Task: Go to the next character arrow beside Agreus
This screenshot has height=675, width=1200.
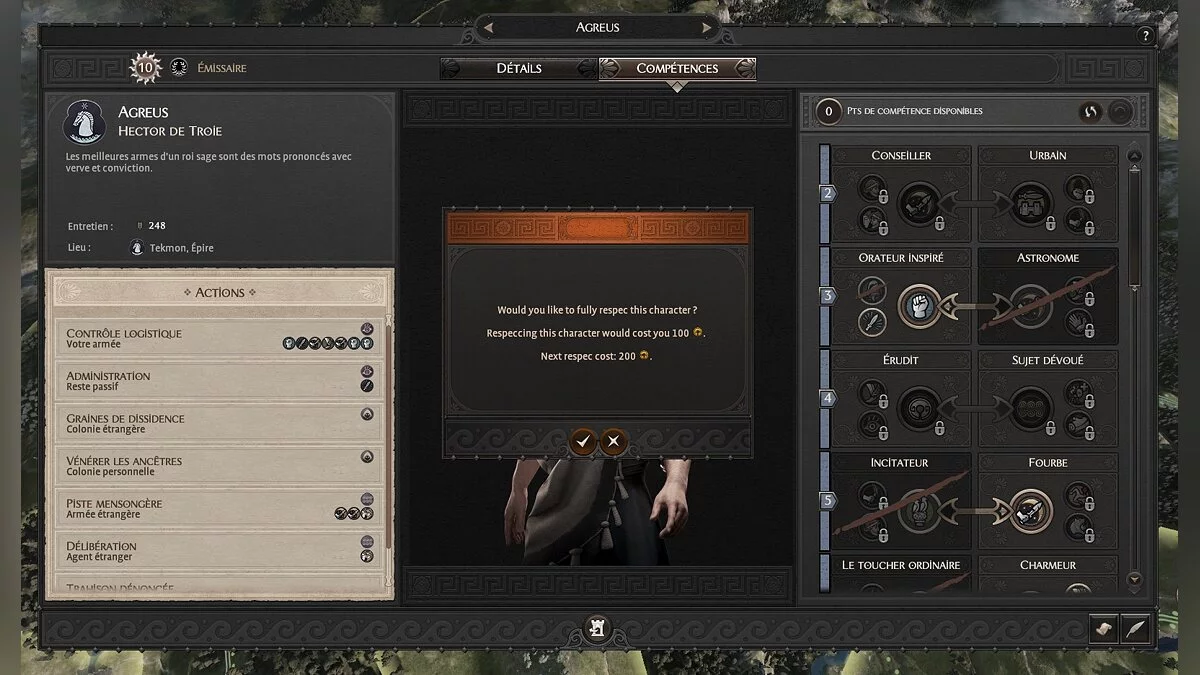Action: pyautogui.click(x=707, y=28)
